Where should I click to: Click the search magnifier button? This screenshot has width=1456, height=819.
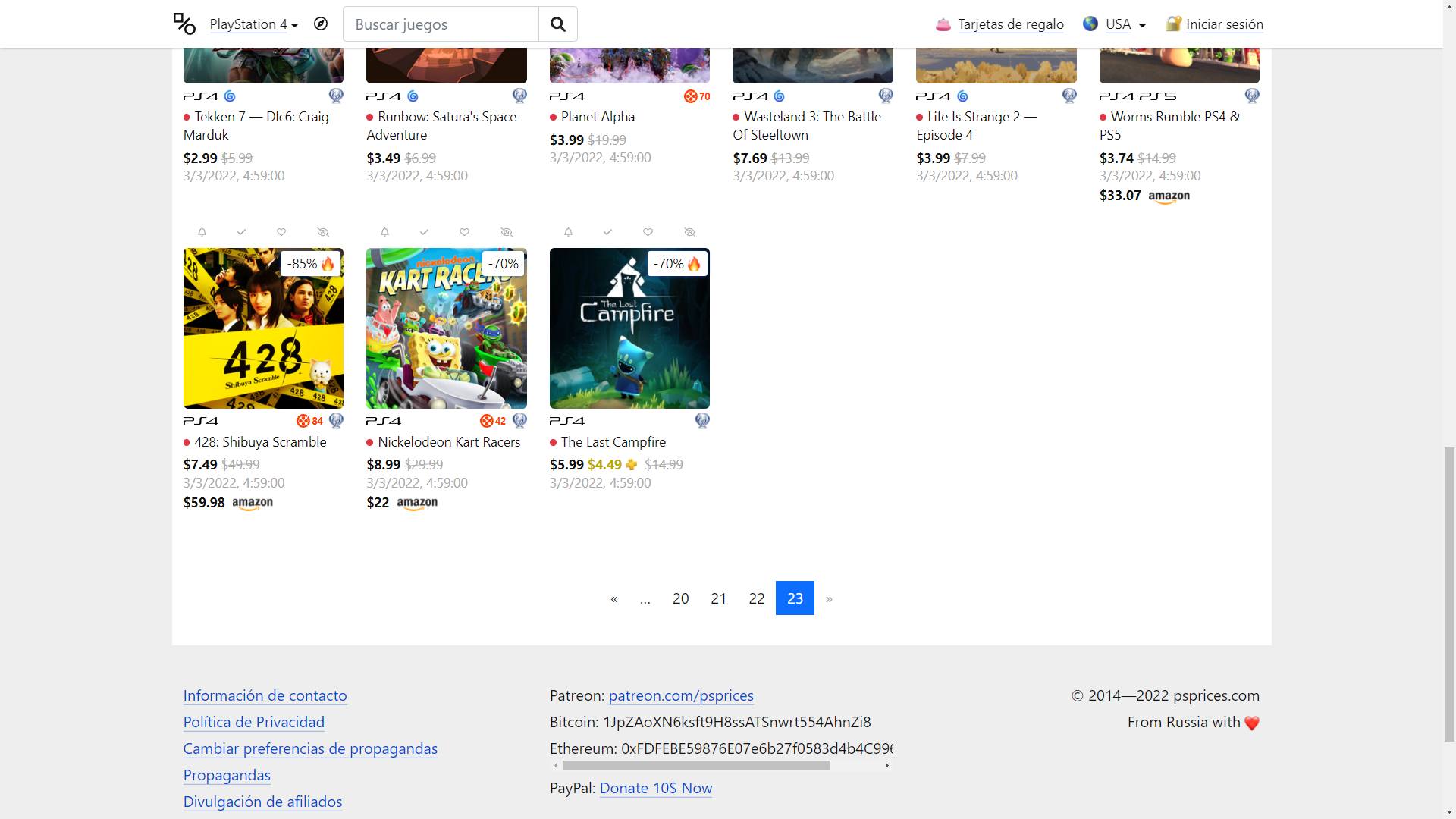tap(557, 24)
